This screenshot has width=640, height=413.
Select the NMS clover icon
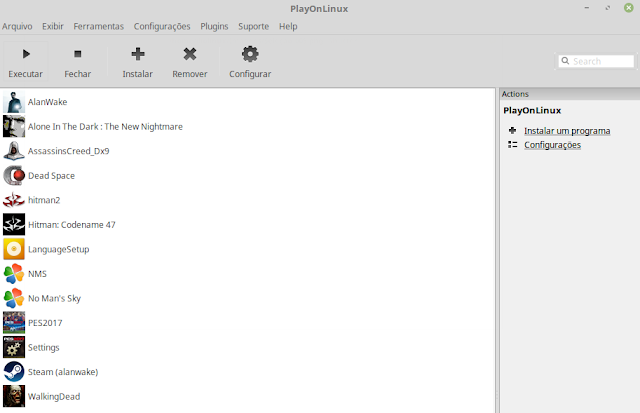click(14, 273)
